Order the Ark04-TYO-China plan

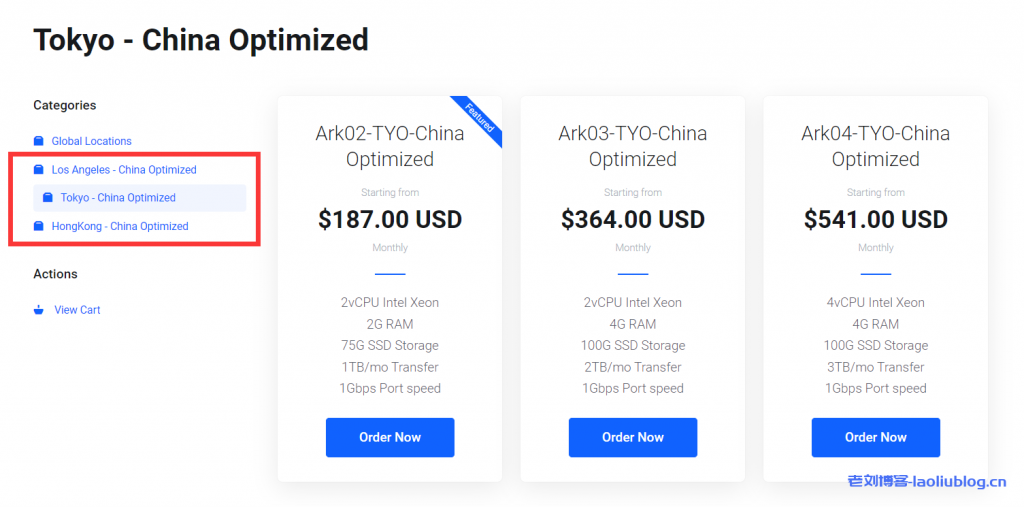(x=876, y=437)
